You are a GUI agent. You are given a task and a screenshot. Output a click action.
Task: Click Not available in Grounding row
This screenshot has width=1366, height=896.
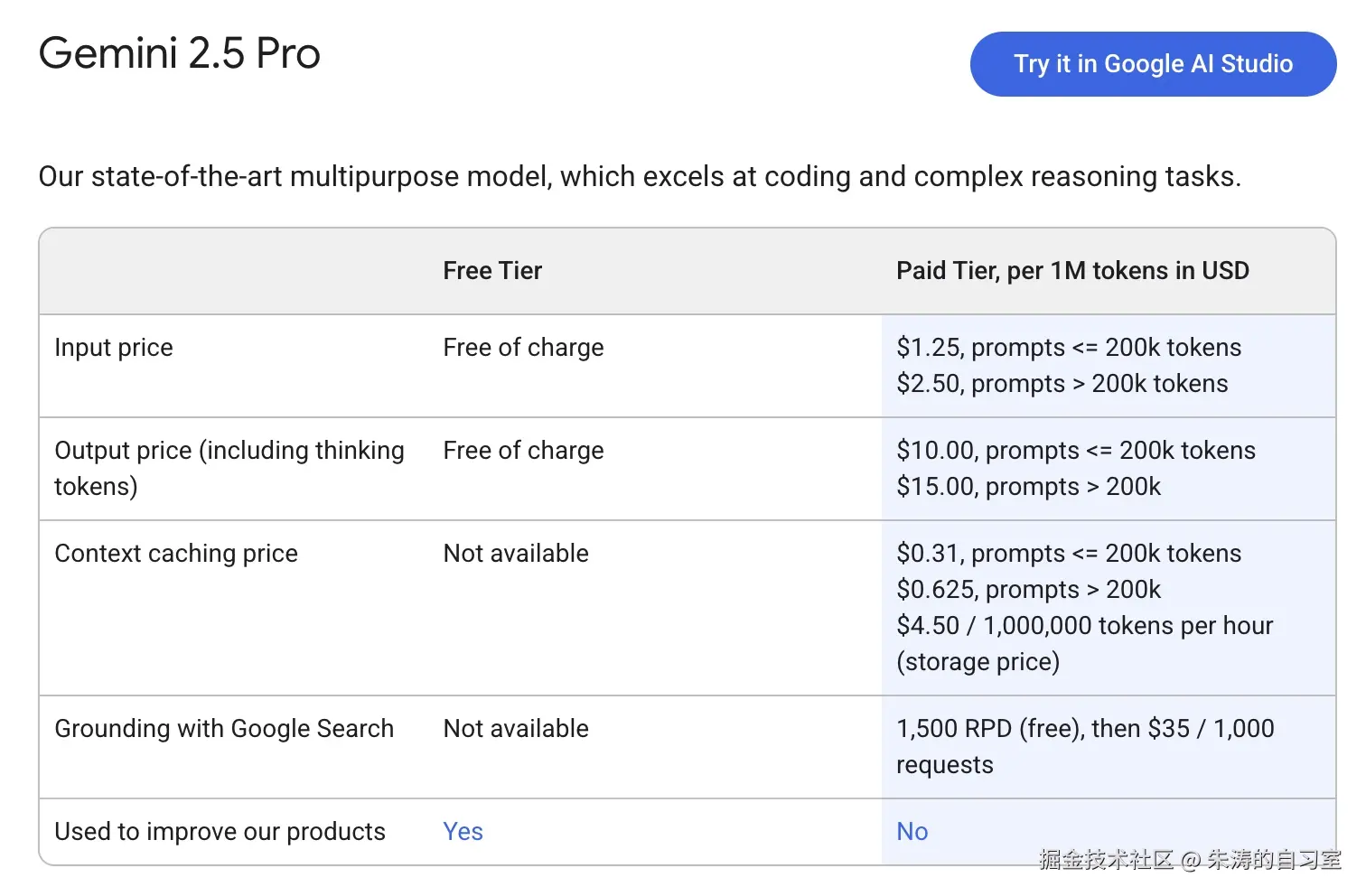[x=516, y=729]
